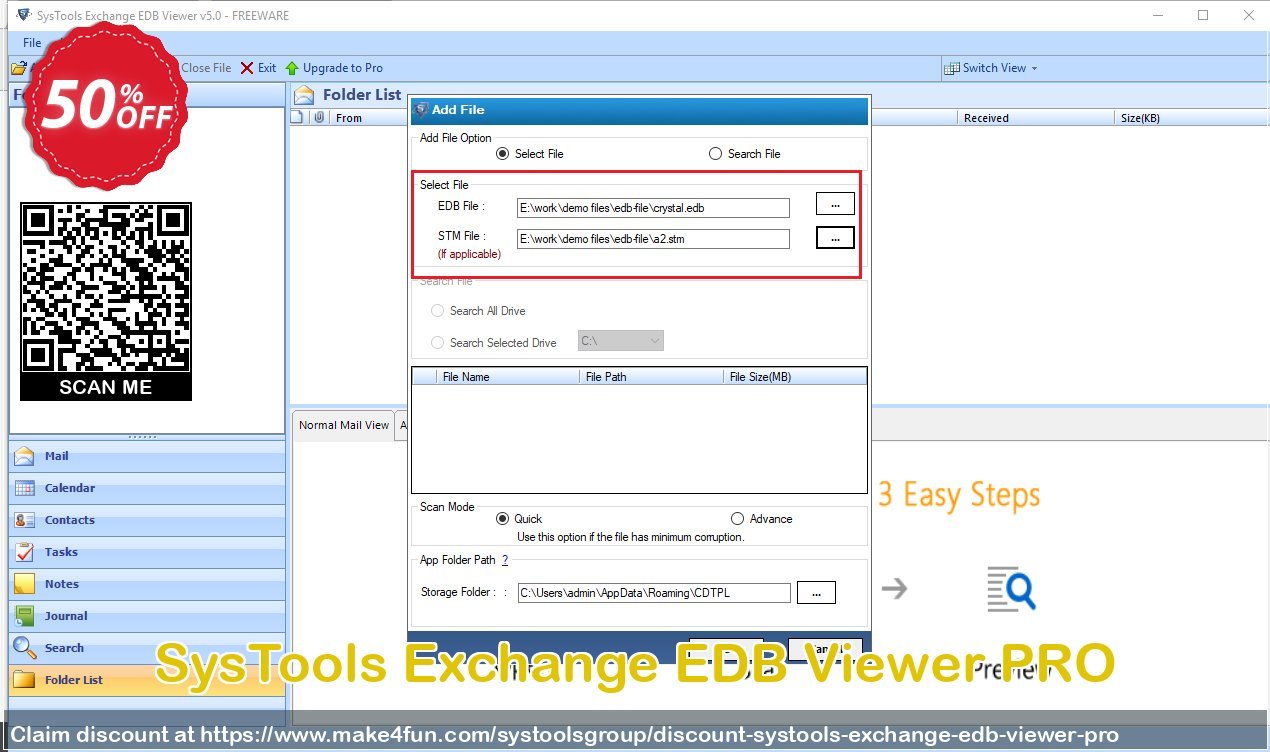This screenshot has width=1270, height=752.
Task: Open the Contacts section icon
Action: click(x=25, y=520)
